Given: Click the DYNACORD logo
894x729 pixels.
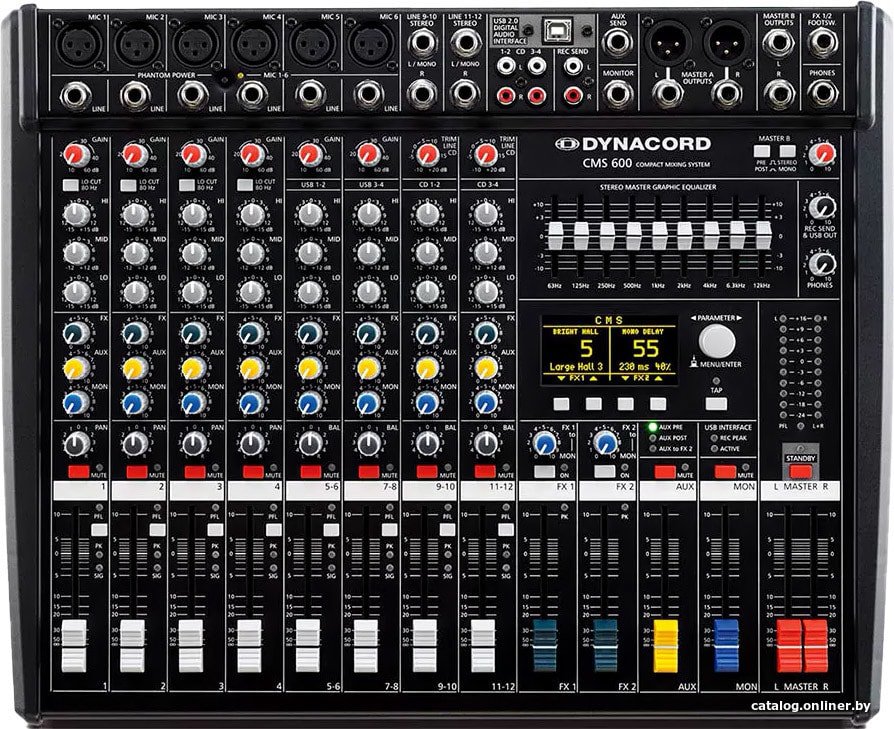Looking at the screenshot, I should (x=633, y=144).
